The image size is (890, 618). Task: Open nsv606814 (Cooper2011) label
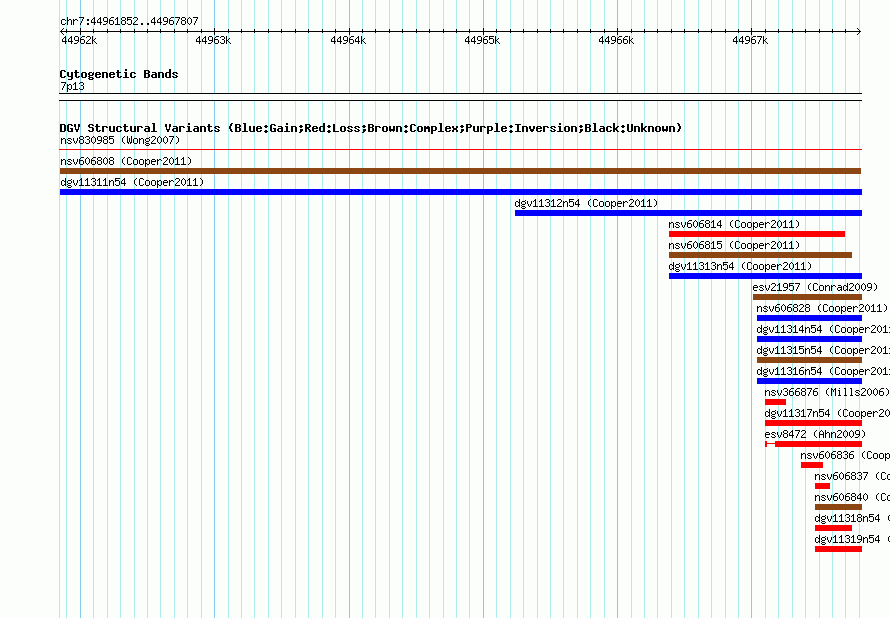click(734, 224)
